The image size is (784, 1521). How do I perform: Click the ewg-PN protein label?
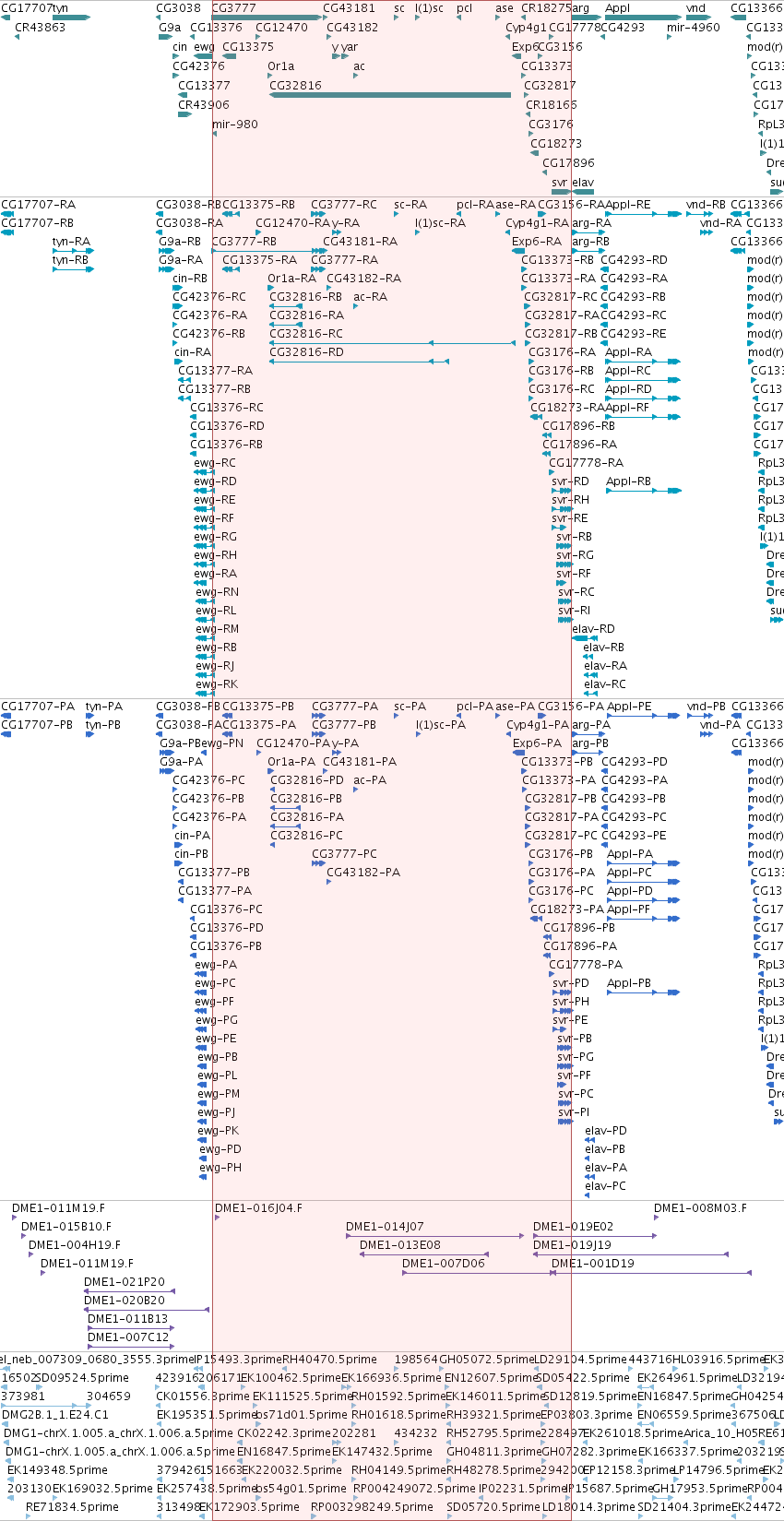tap(223, 743)
